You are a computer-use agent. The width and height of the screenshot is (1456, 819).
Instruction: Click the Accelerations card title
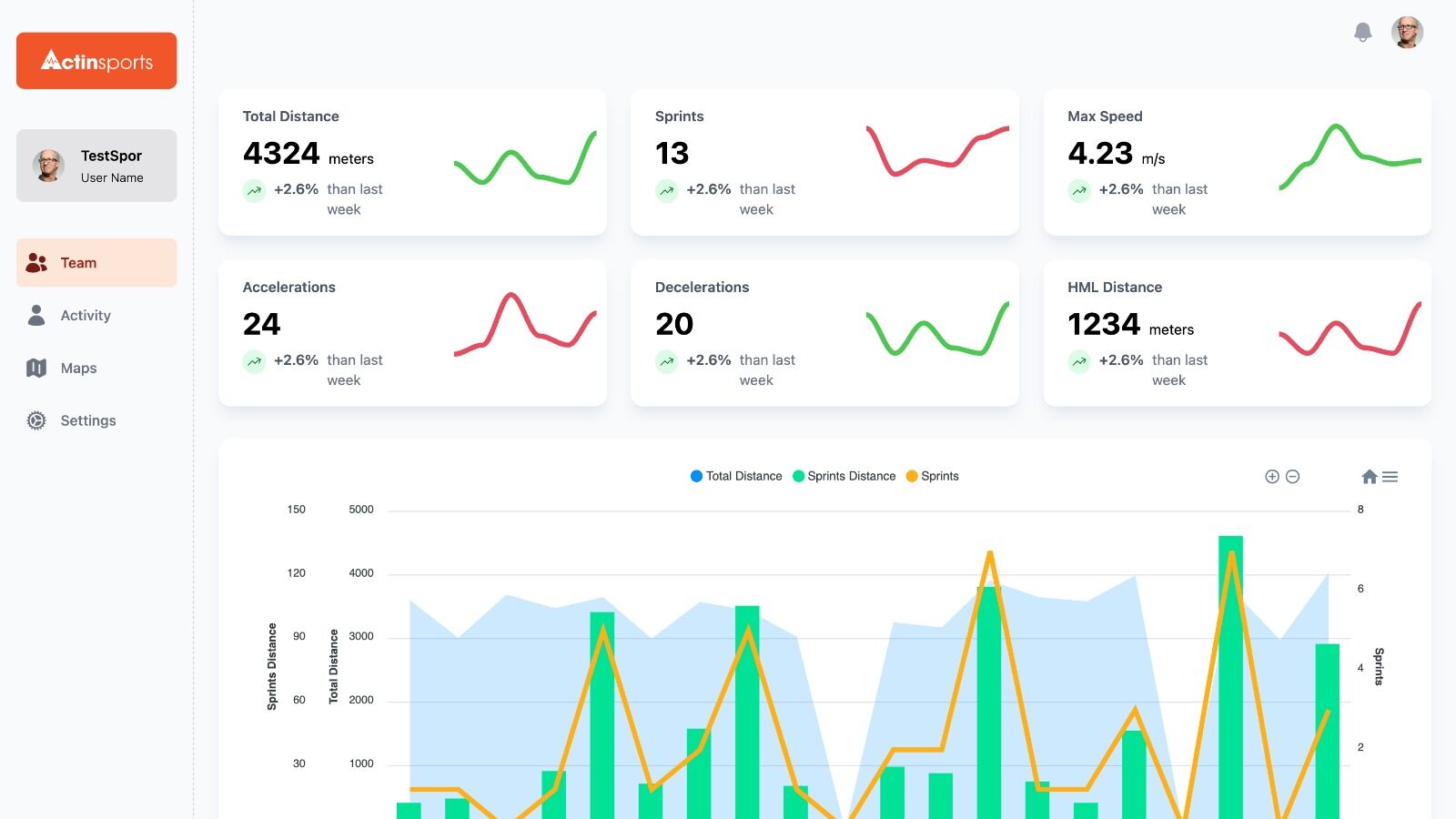pyautogui.click(x=289, y=288)
